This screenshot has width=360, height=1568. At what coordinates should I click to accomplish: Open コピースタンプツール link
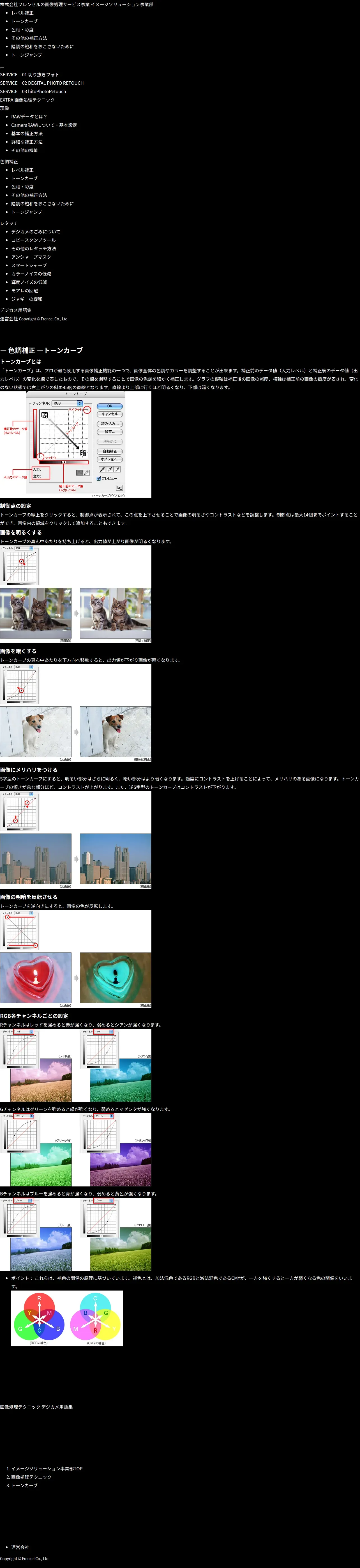point(33,240)
